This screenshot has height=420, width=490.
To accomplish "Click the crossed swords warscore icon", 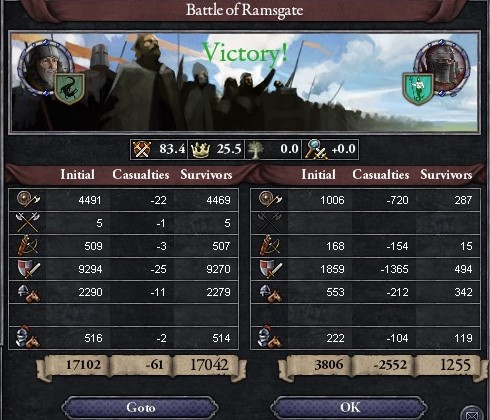I will tap(142, 149).
